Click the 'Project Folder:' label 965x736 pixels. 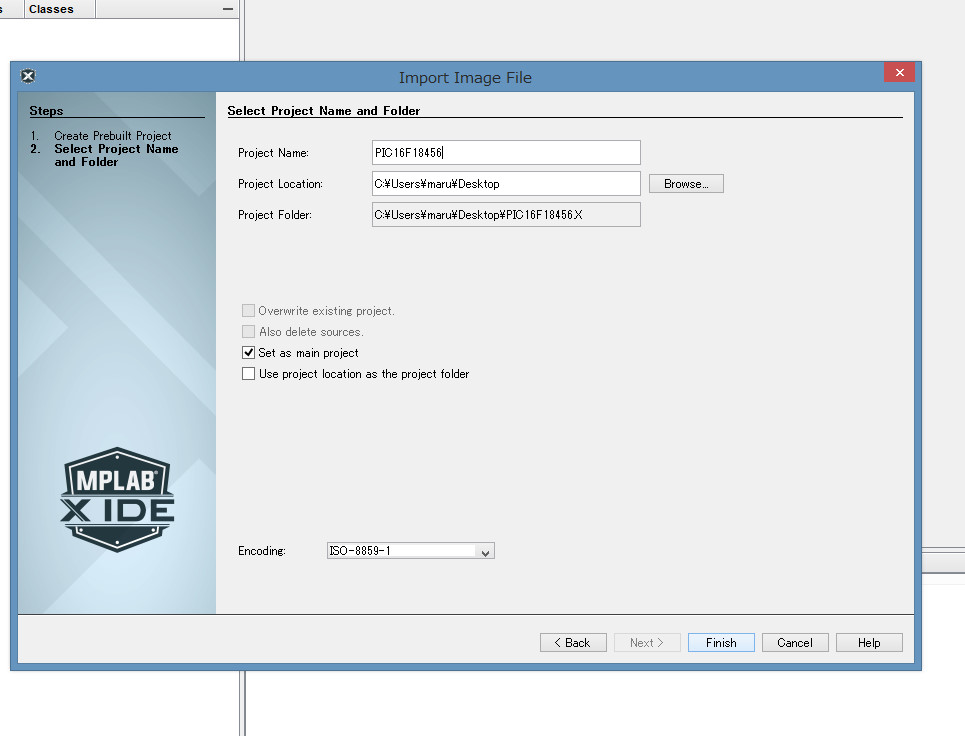tap(274, 215)
